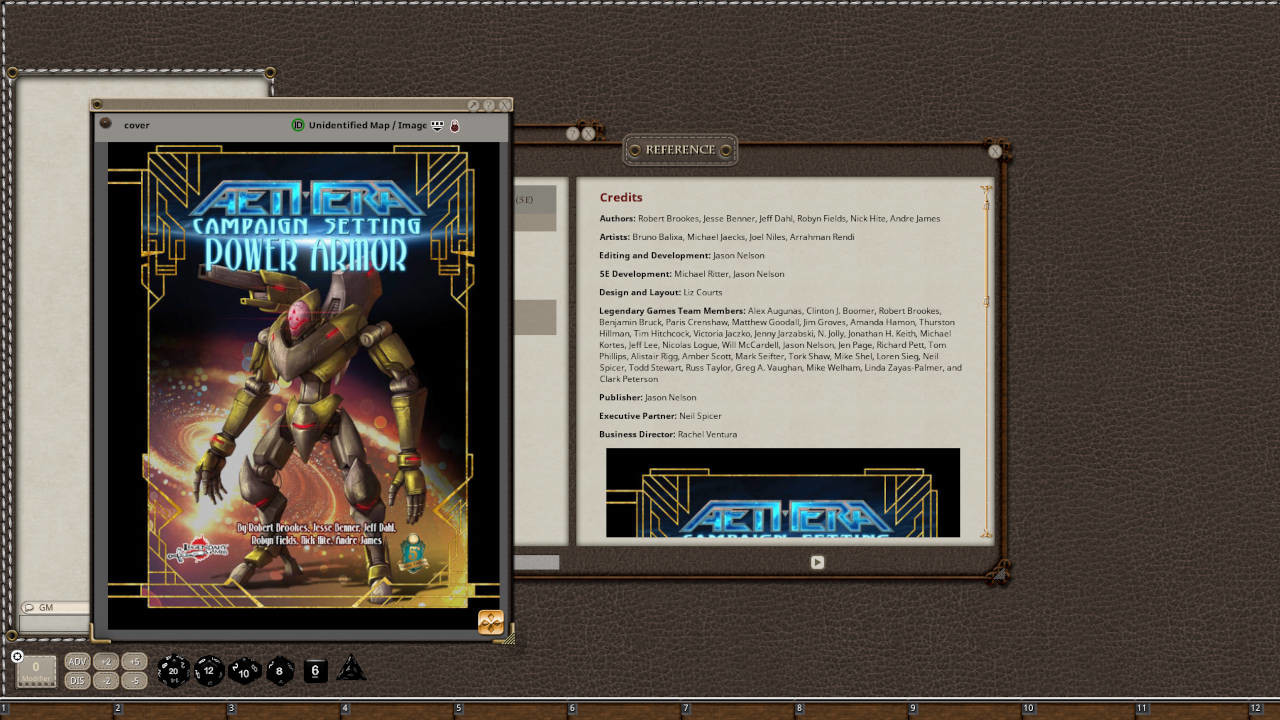
Task: Toggle the green ID identification button
Action: [x=298, y=125]
